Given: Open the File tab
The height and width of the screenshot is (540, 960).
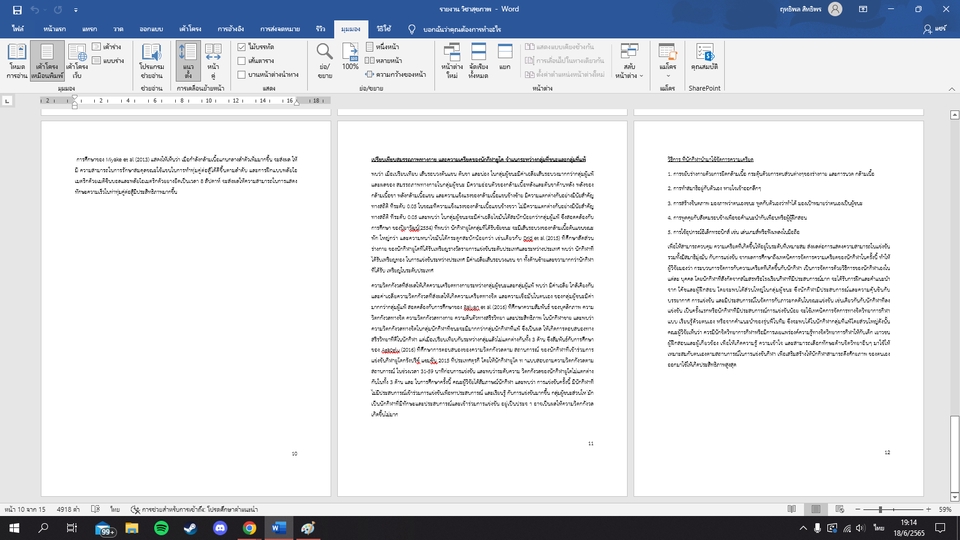Looking at the screenshot, I should tap(18, 29).
